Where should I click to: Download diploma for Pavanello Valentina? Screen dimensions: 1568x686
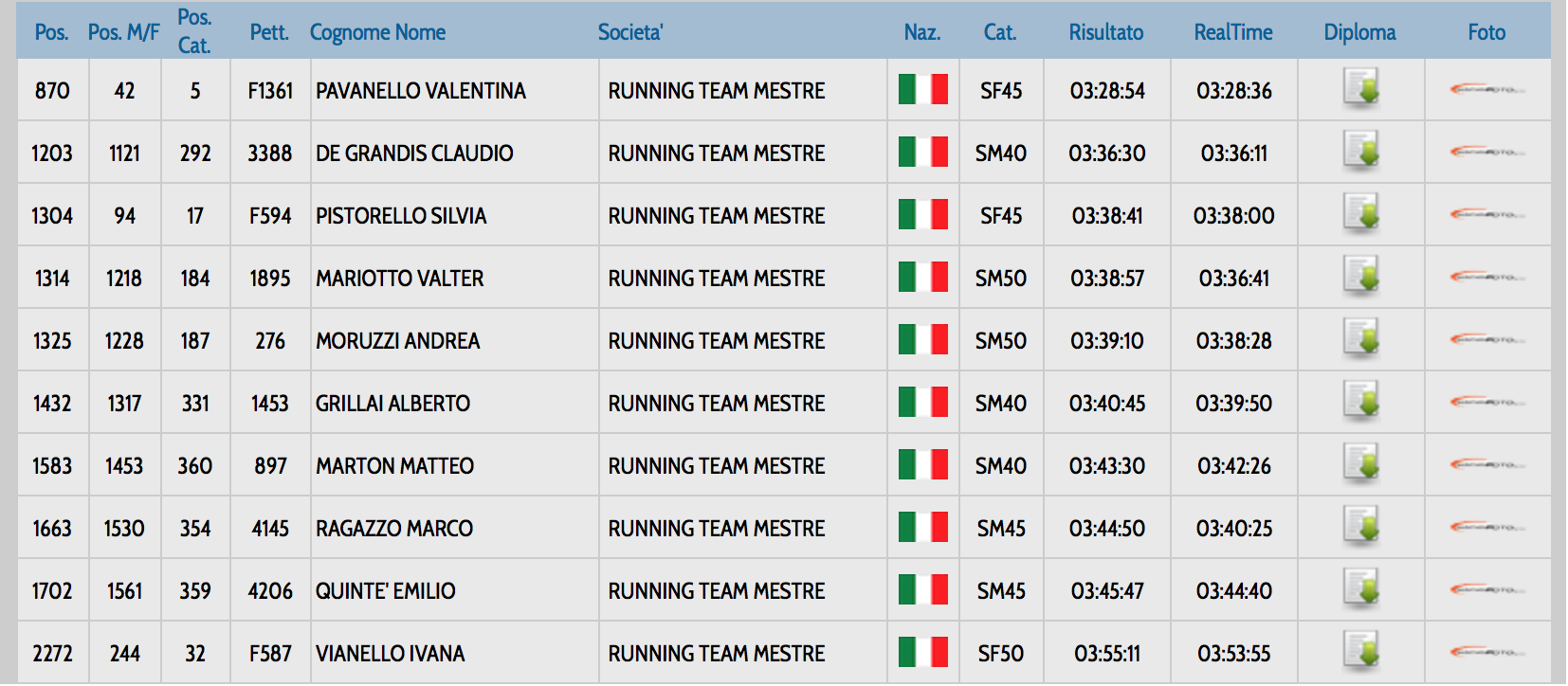[x=1360, y=89]
